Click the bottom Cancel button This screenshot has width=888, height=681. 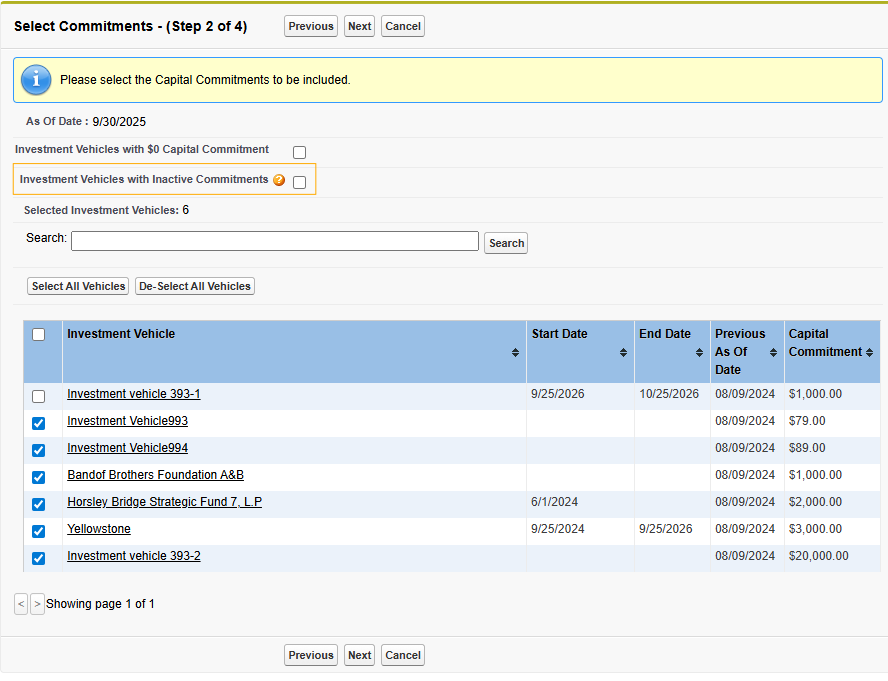pyautogui.click(x=403, y=655)
